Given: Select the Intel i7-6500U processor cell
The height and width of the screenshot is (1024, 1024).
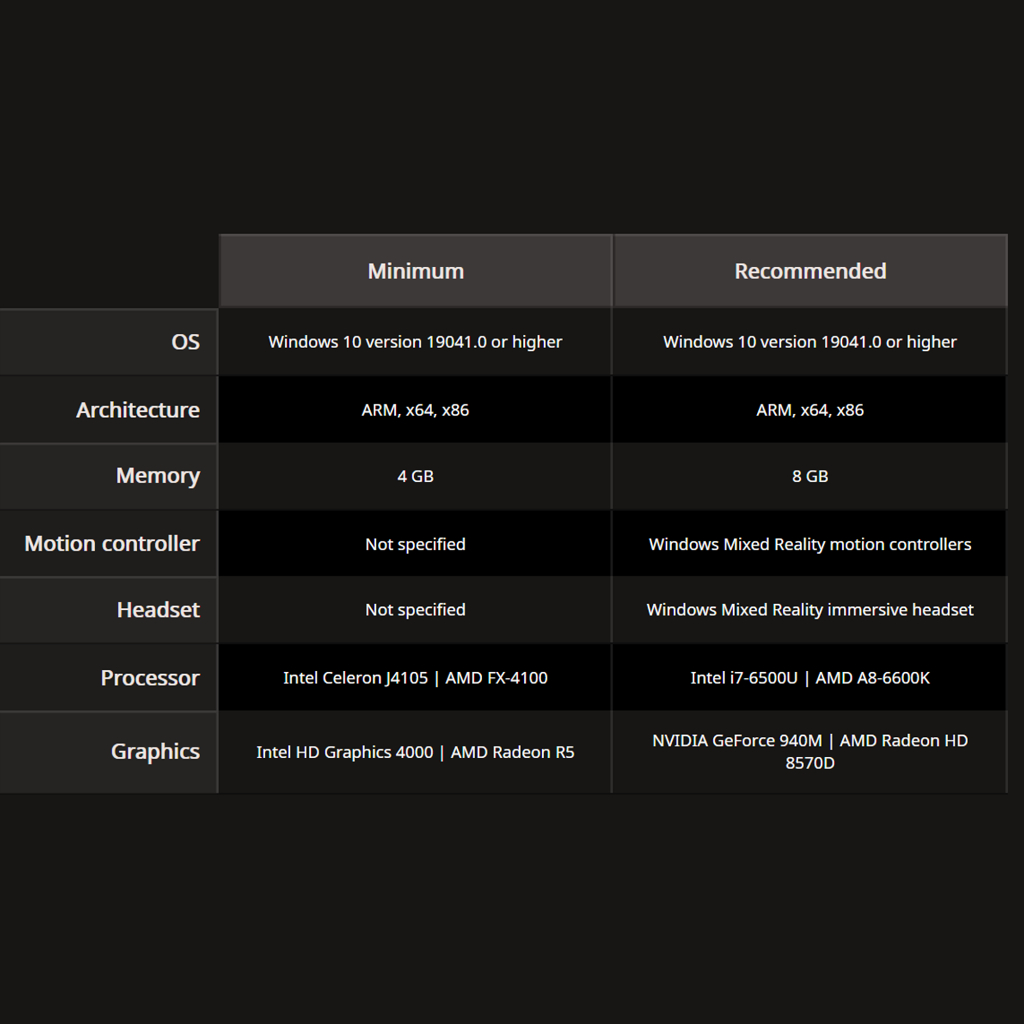Looking at the screenshot, I should 810,678.
